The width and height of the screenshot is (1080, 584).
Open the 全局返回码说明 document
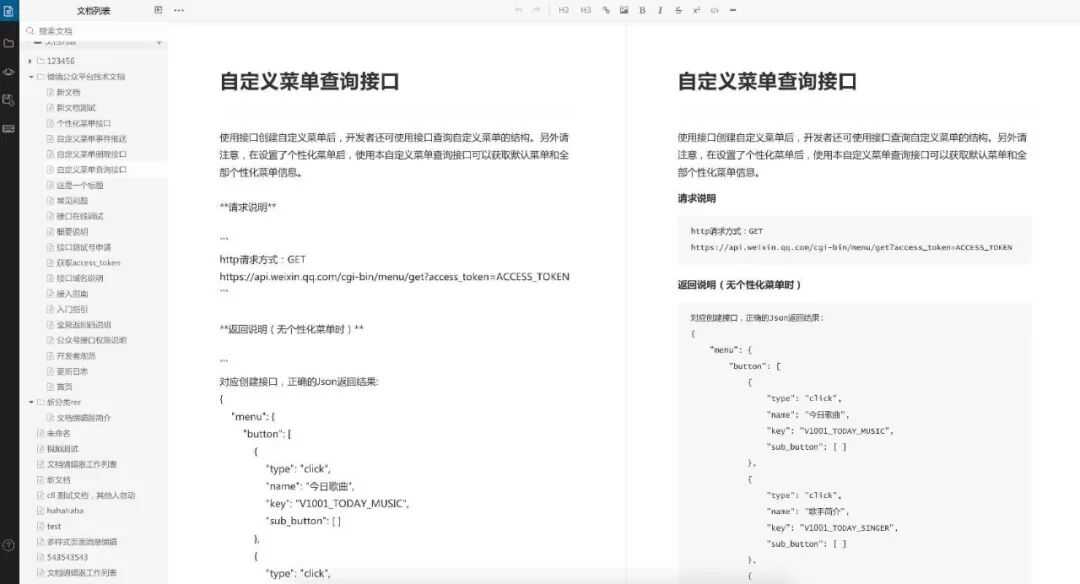[83, 325]
